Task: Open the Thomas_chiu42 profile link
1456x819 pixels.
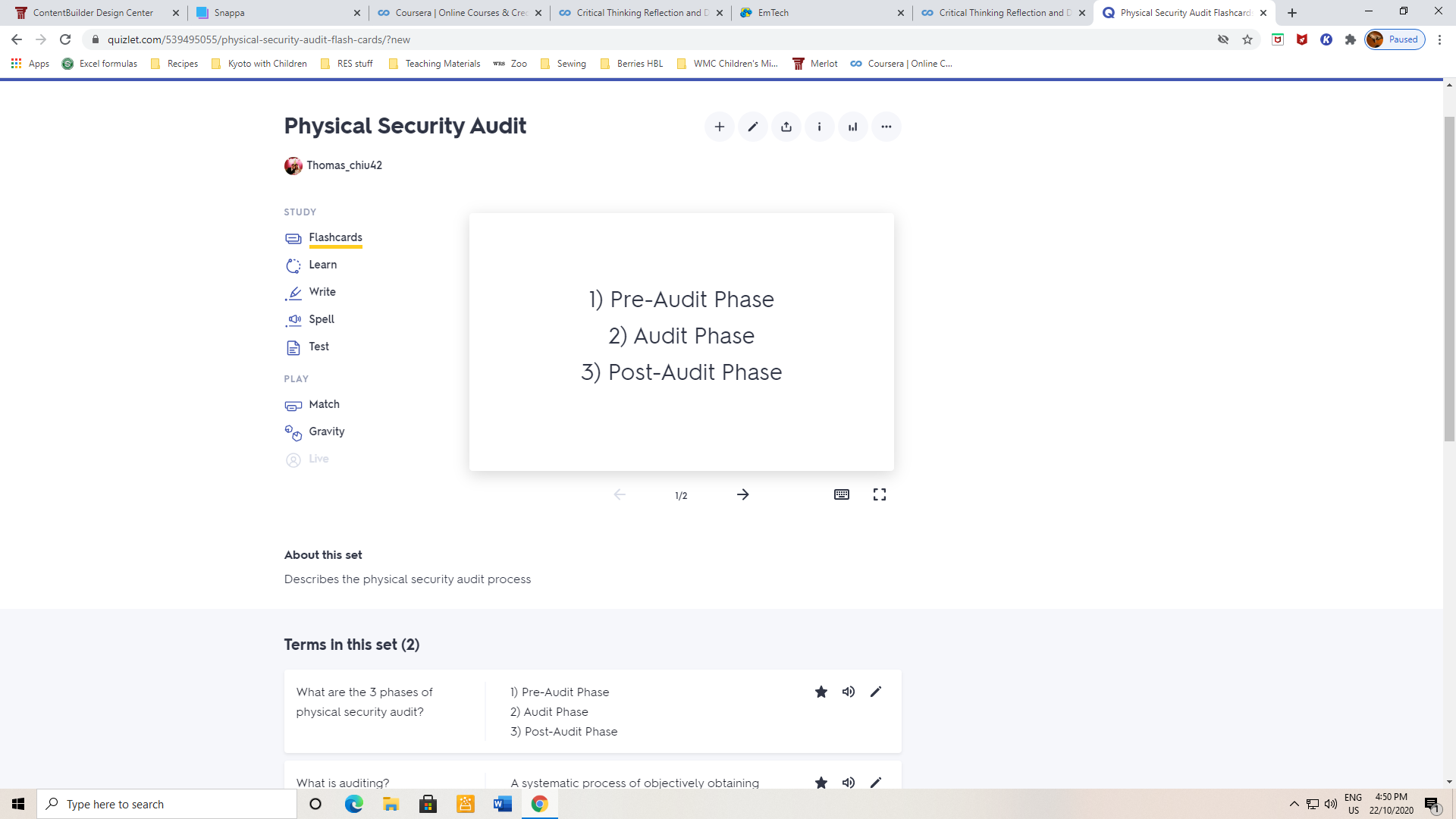Action: coord(344,165)
